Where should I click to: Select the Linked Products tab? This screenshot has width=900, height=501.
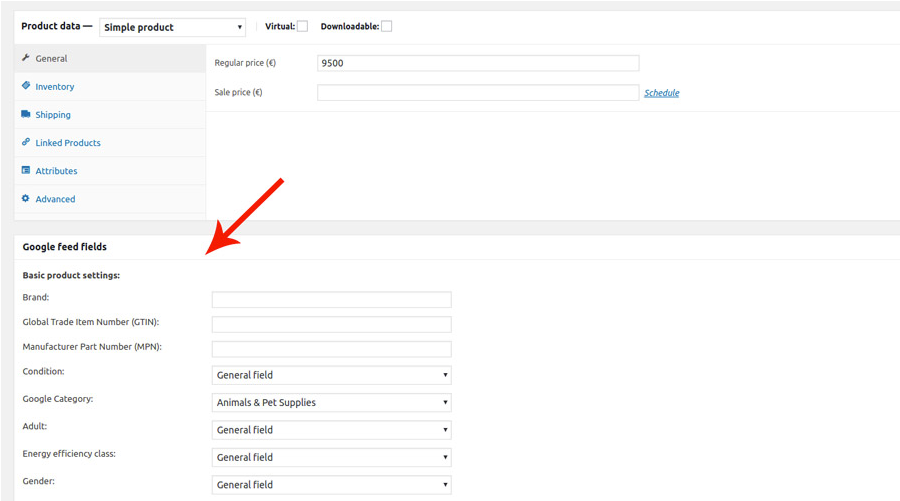pyautogui.click(x=110, y=143)
